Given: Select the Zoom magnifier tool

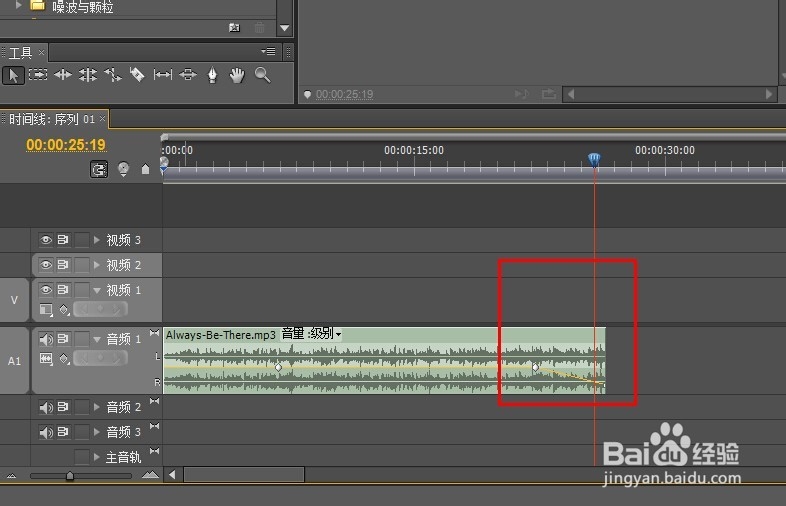Looking at the screenshot, I should click(262, 75).
